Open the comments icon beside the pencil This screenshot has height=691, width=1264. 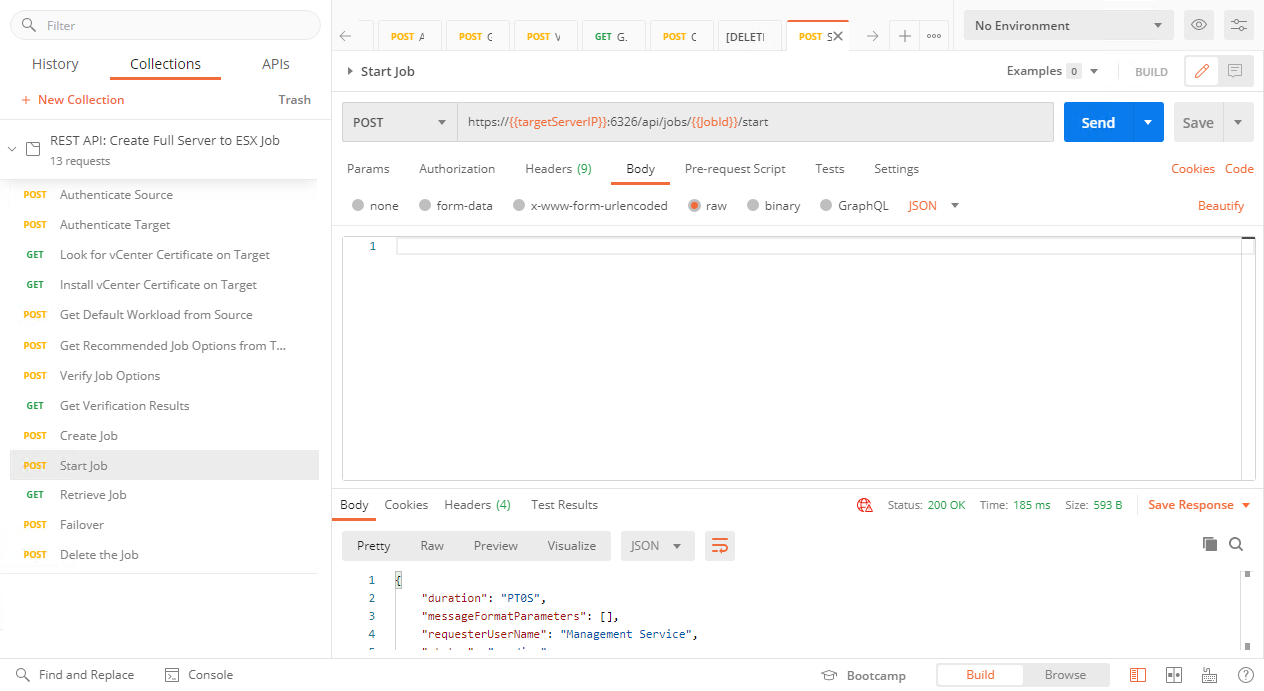coord(1235,71)
